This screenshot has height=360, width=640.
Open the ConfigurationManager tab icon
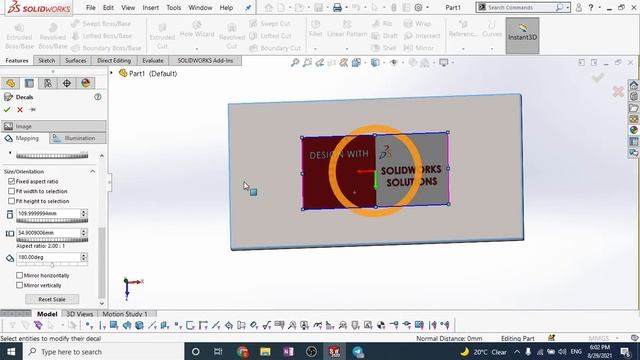48,83
